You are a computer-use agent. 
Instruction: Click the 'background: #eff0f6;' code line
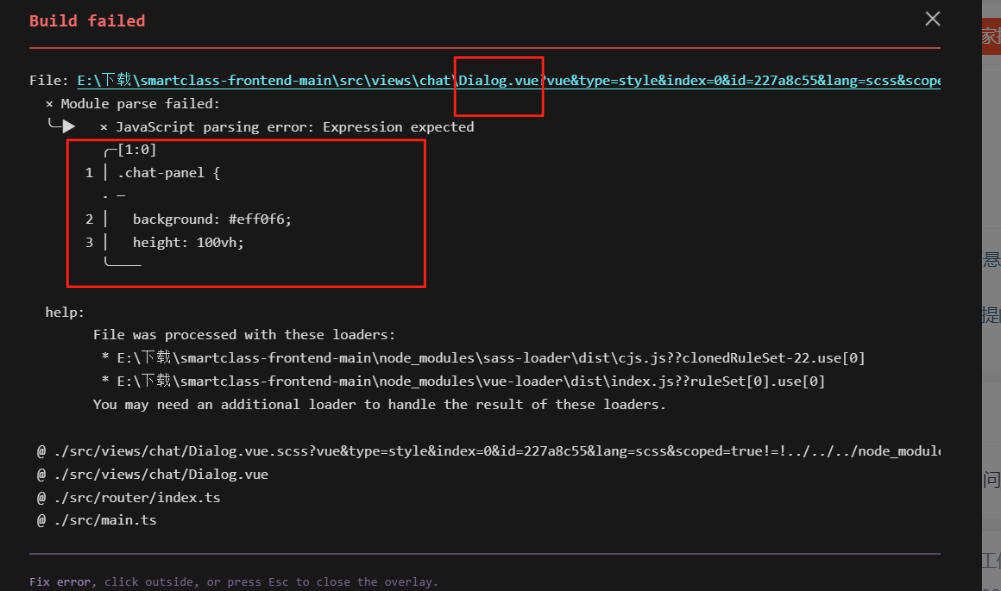coord(212,220)
